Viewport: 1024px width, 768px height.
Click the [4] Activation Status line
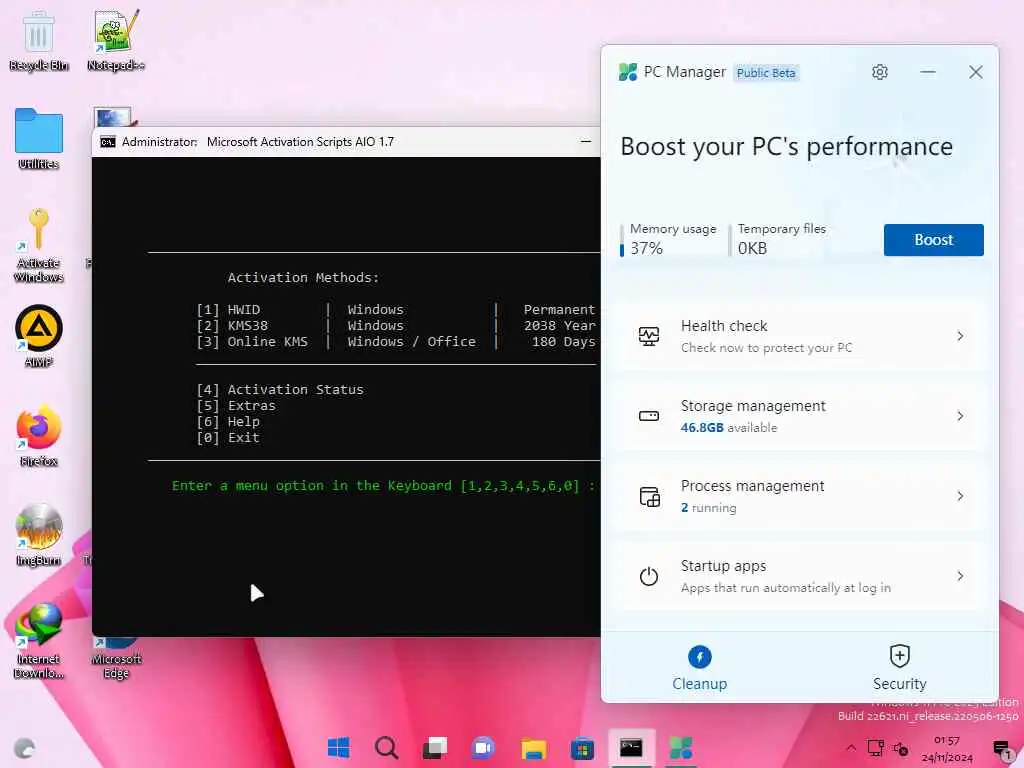(x=280, y=389)
